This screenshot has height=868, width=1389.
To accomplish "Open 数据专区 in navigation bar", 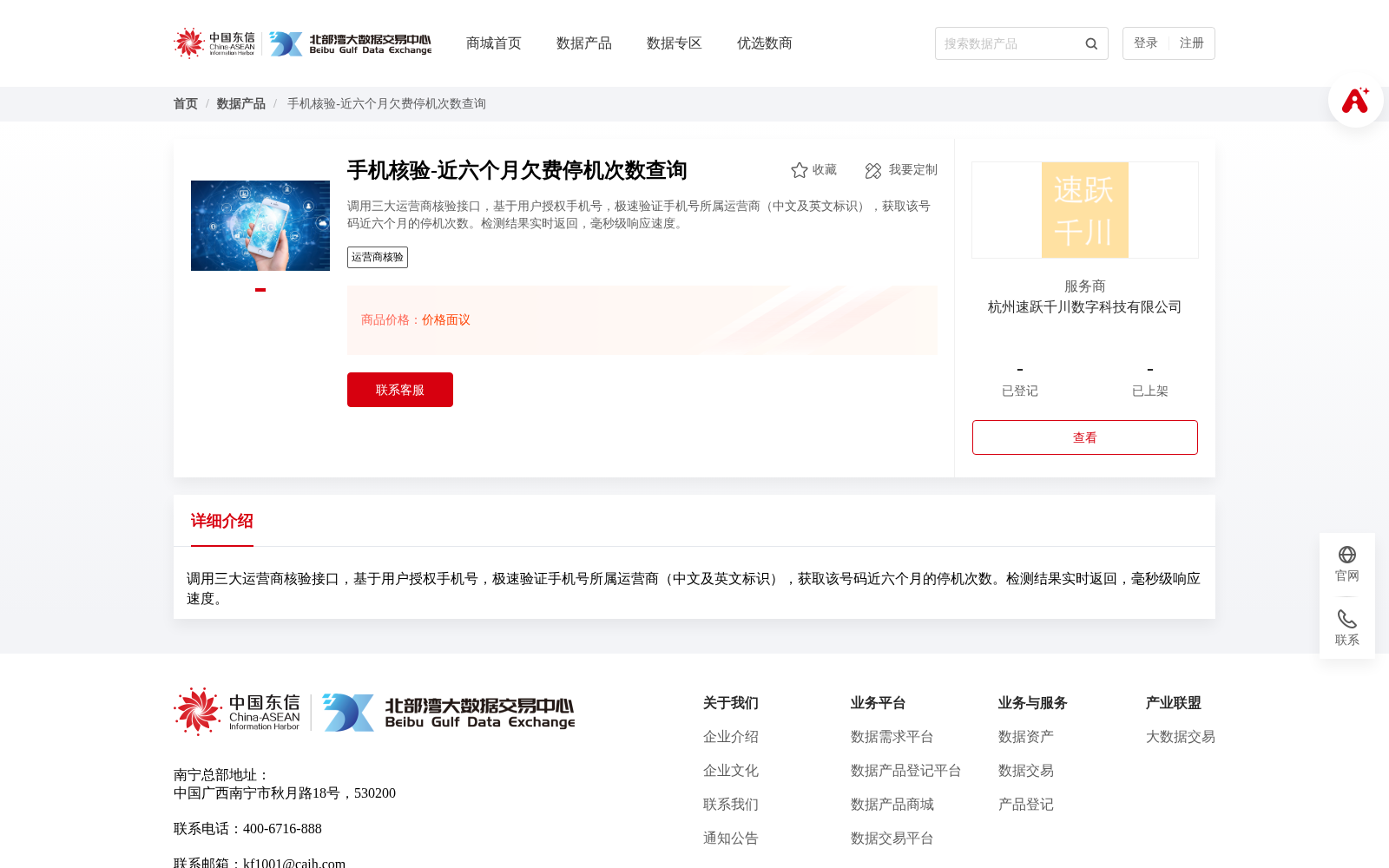I will 675,43.
